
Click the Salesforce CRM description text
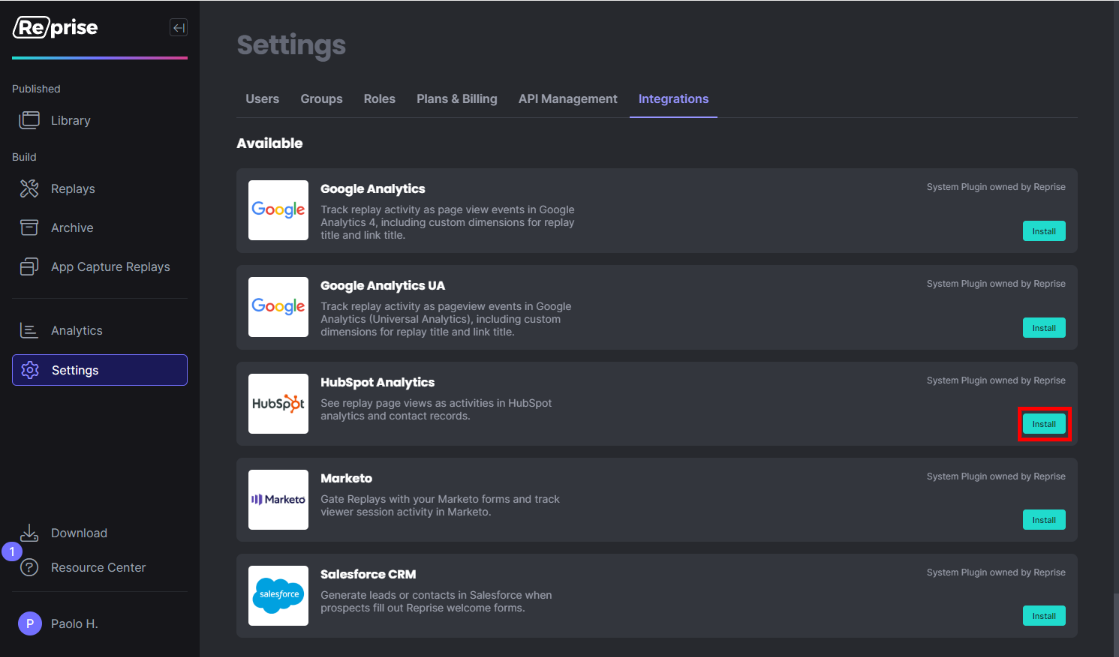click(436, 602)
